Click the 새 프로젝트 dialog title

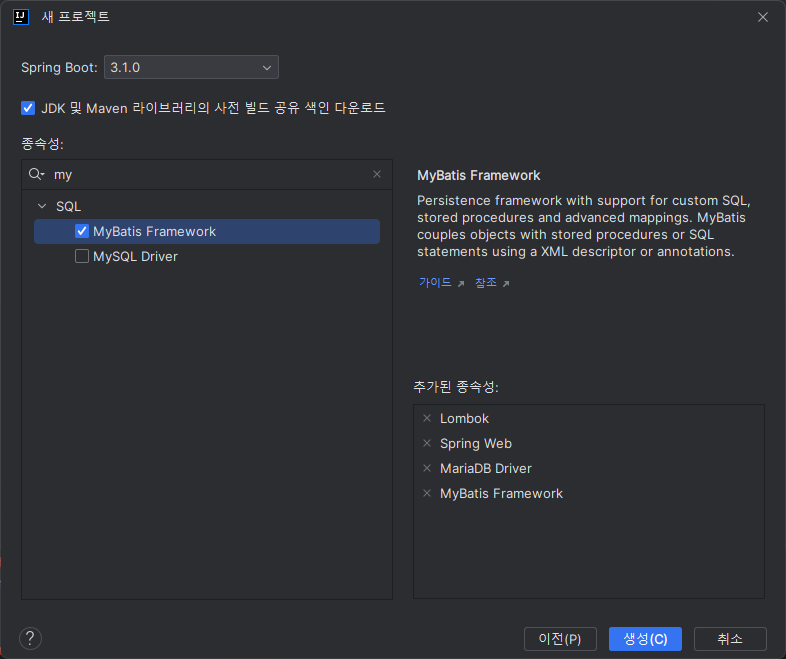click(x=76, y=17)
